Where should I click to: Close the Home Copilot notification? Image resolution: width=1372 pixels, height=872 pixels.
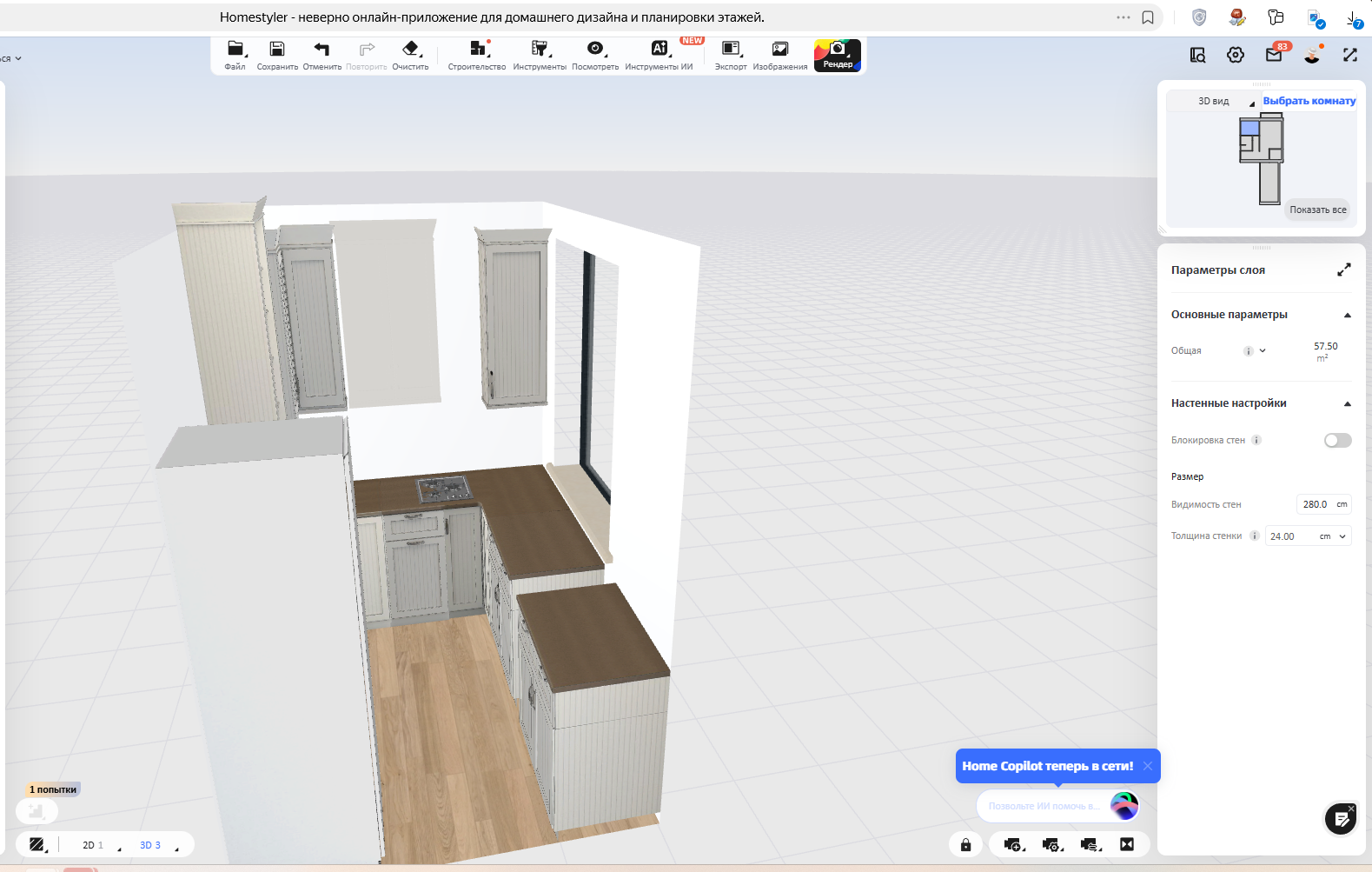(x=1147, y=766)
